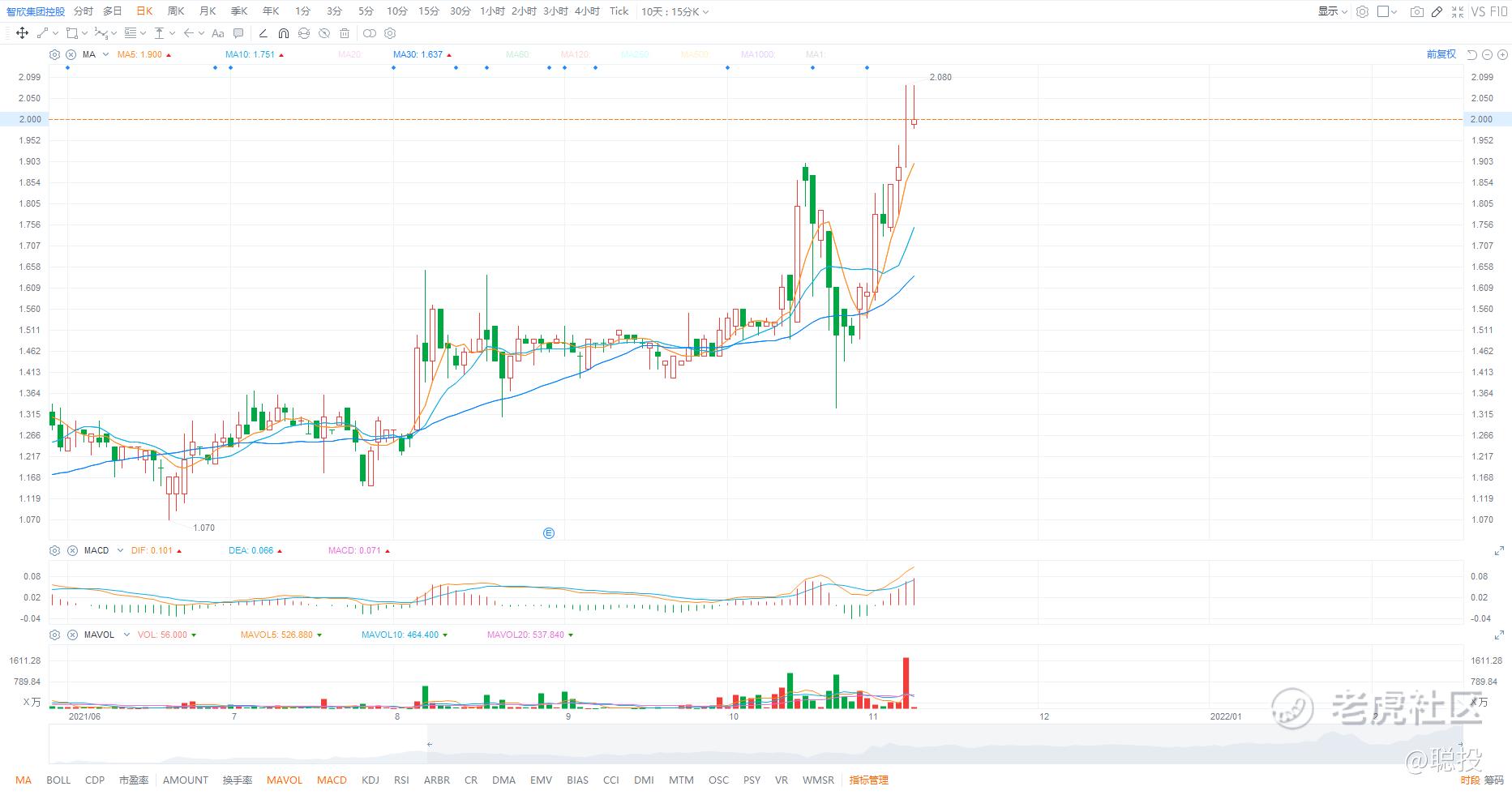This screenshot has height=795, width=1512.
Task: Click the 智欣集团控股 stock name
Action: pos(36,11)
